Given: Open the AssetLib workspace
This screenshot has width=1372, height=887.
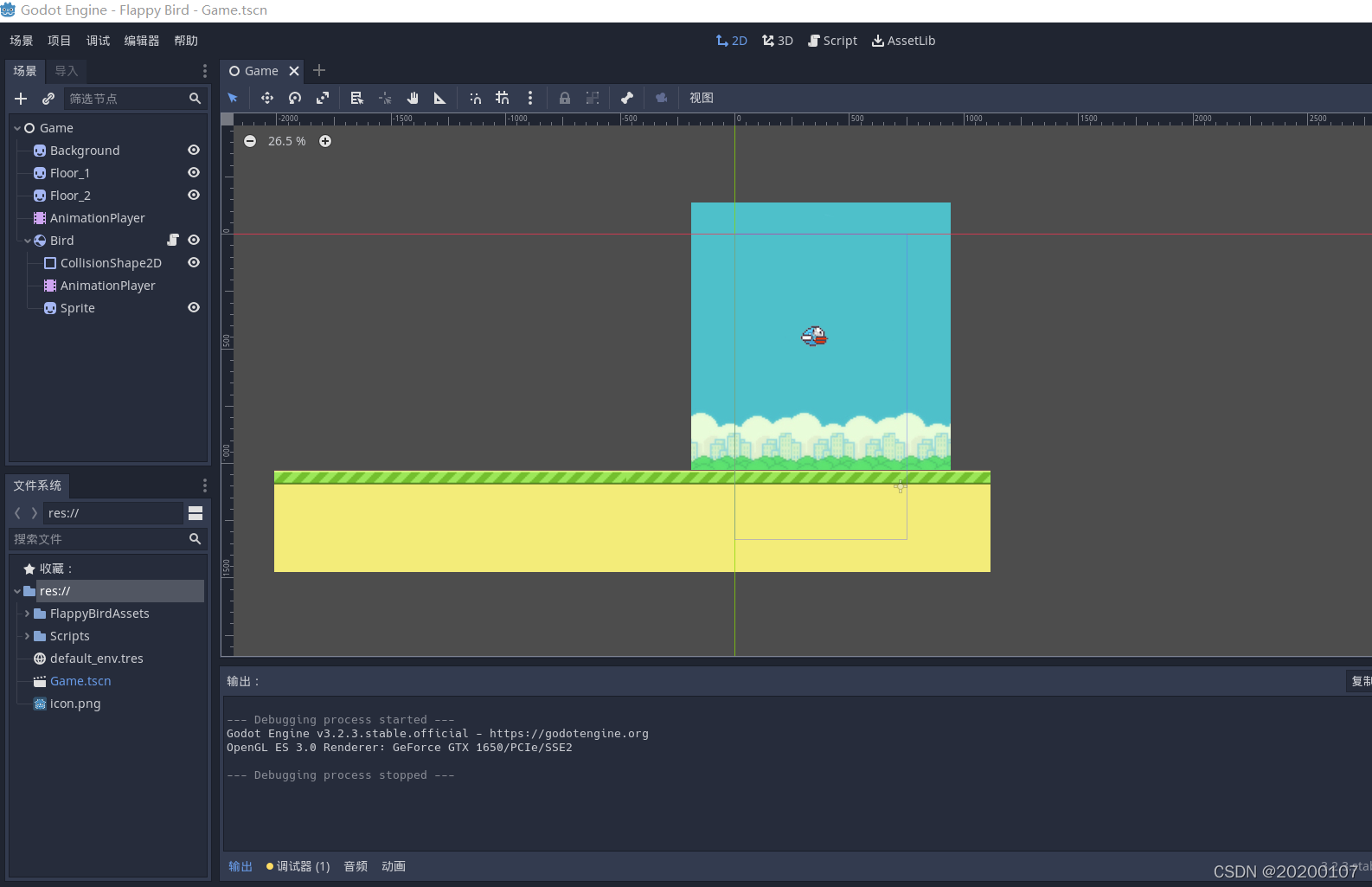Looking at the screenshot, I should 903,41.
